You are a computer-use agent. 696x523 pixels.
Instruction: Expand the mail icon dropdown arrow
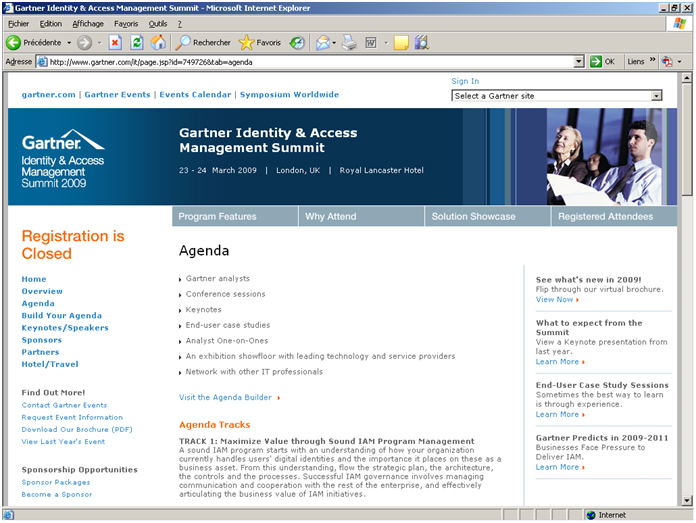pyautogui.click(x=334, y=43)
